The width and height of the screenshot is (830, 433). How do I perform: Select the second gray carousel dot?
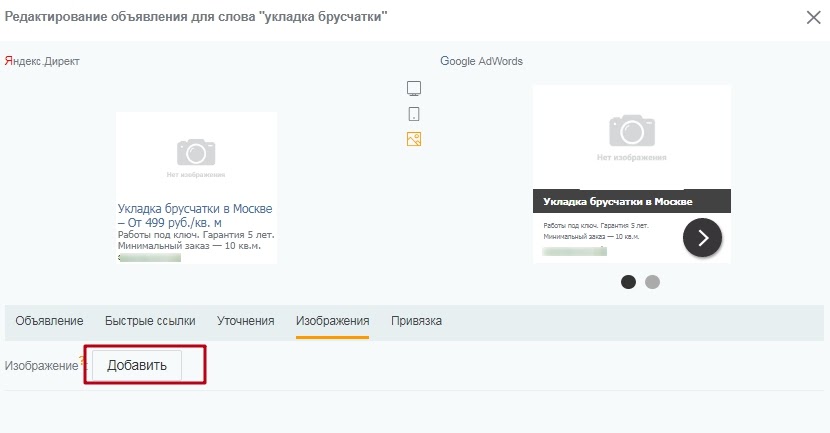[x=652, y=282]
